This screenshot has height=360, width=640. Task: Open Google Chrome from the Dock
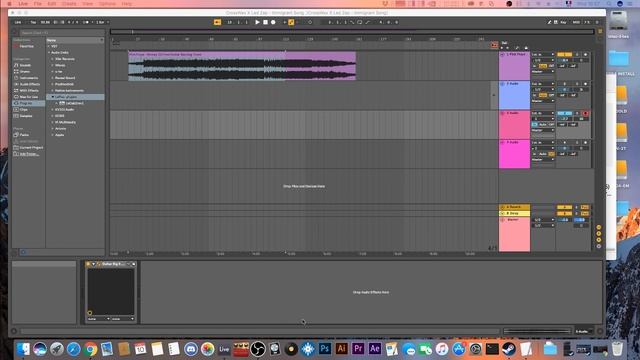tap(90, 349)
